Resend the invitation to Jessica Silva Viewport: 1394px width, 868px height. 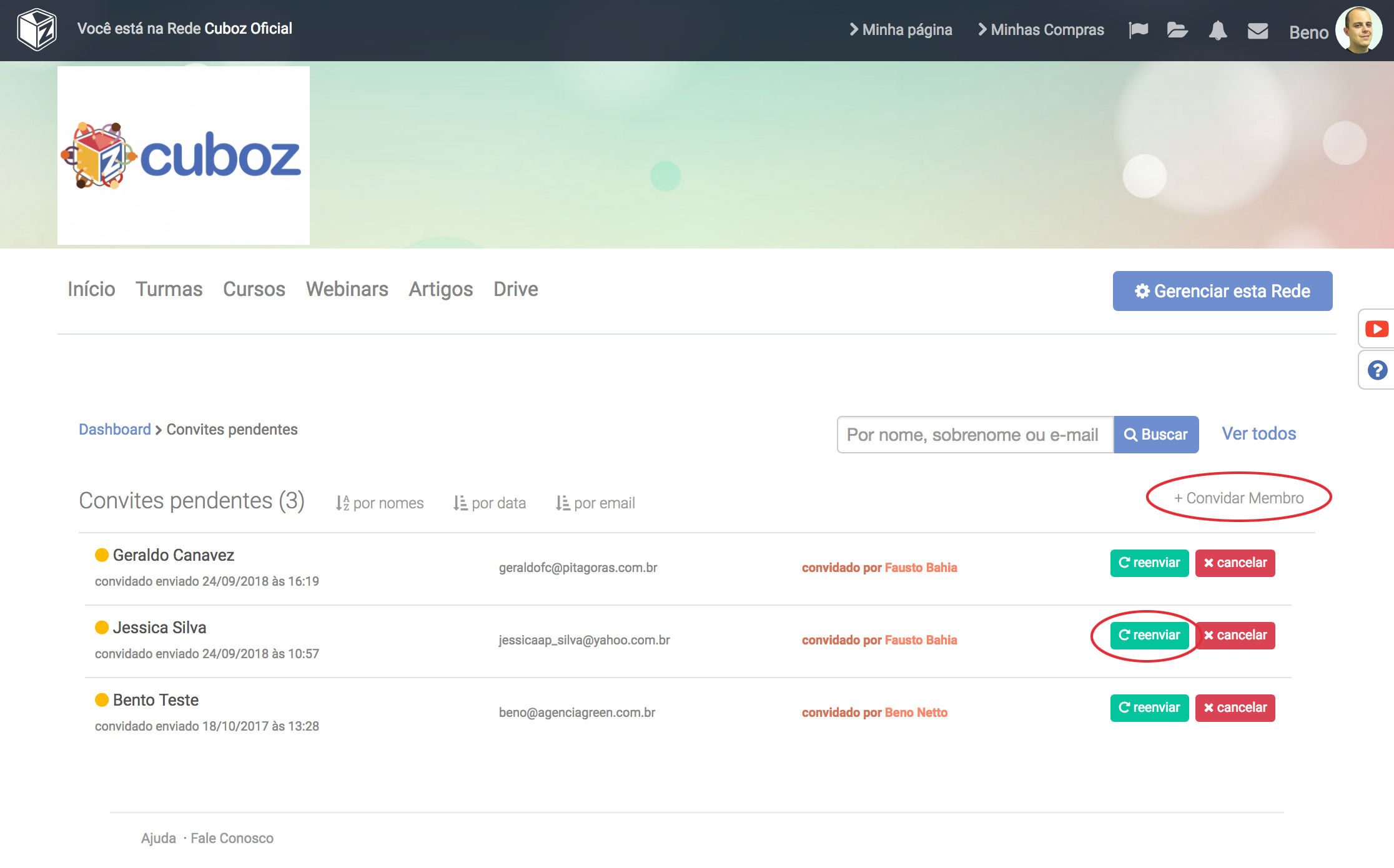[x=1149, y=635]
